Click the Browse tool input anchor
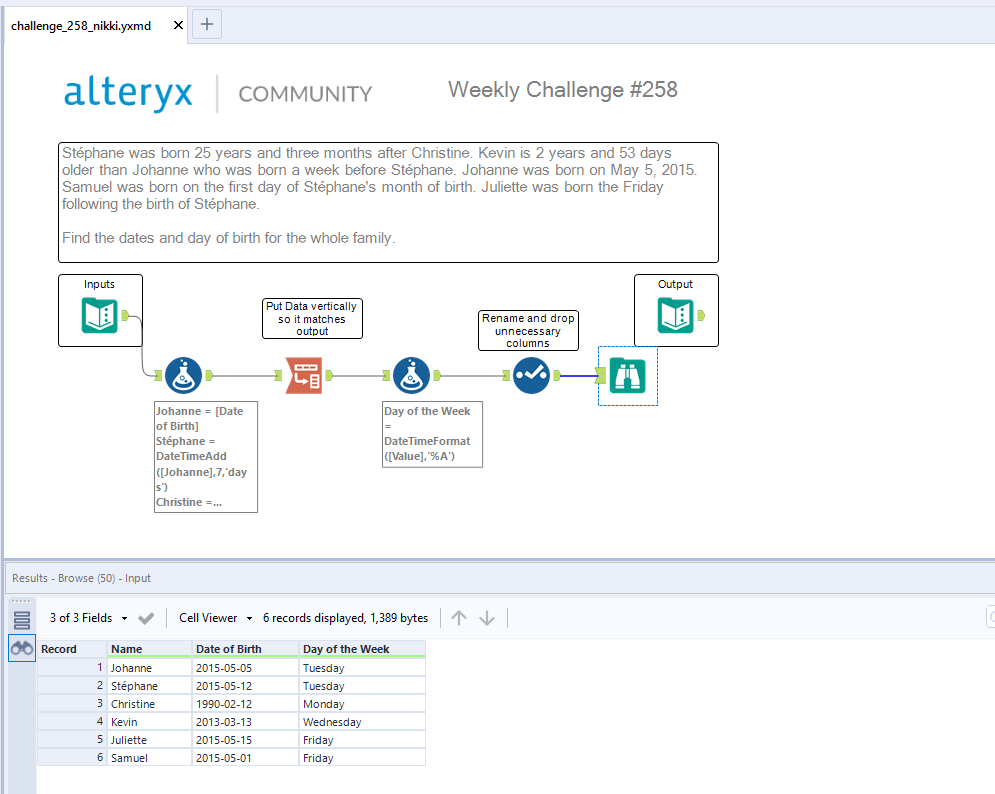 click(x=601, y=376)
